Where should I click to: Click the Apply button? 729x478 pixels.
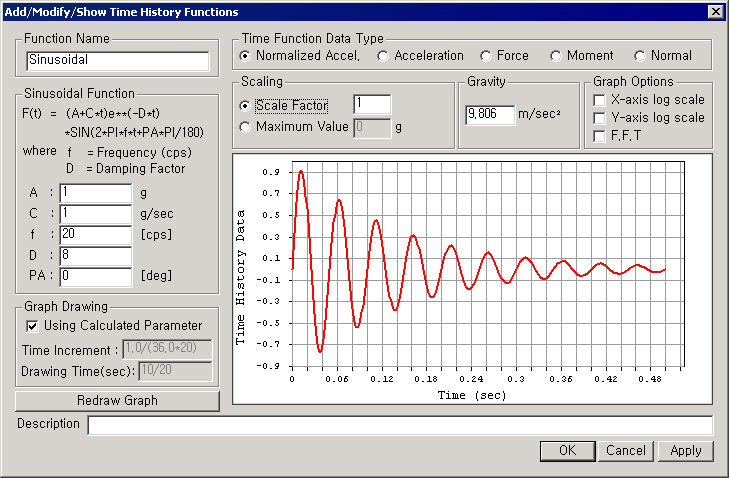click(x=685, y=451)
